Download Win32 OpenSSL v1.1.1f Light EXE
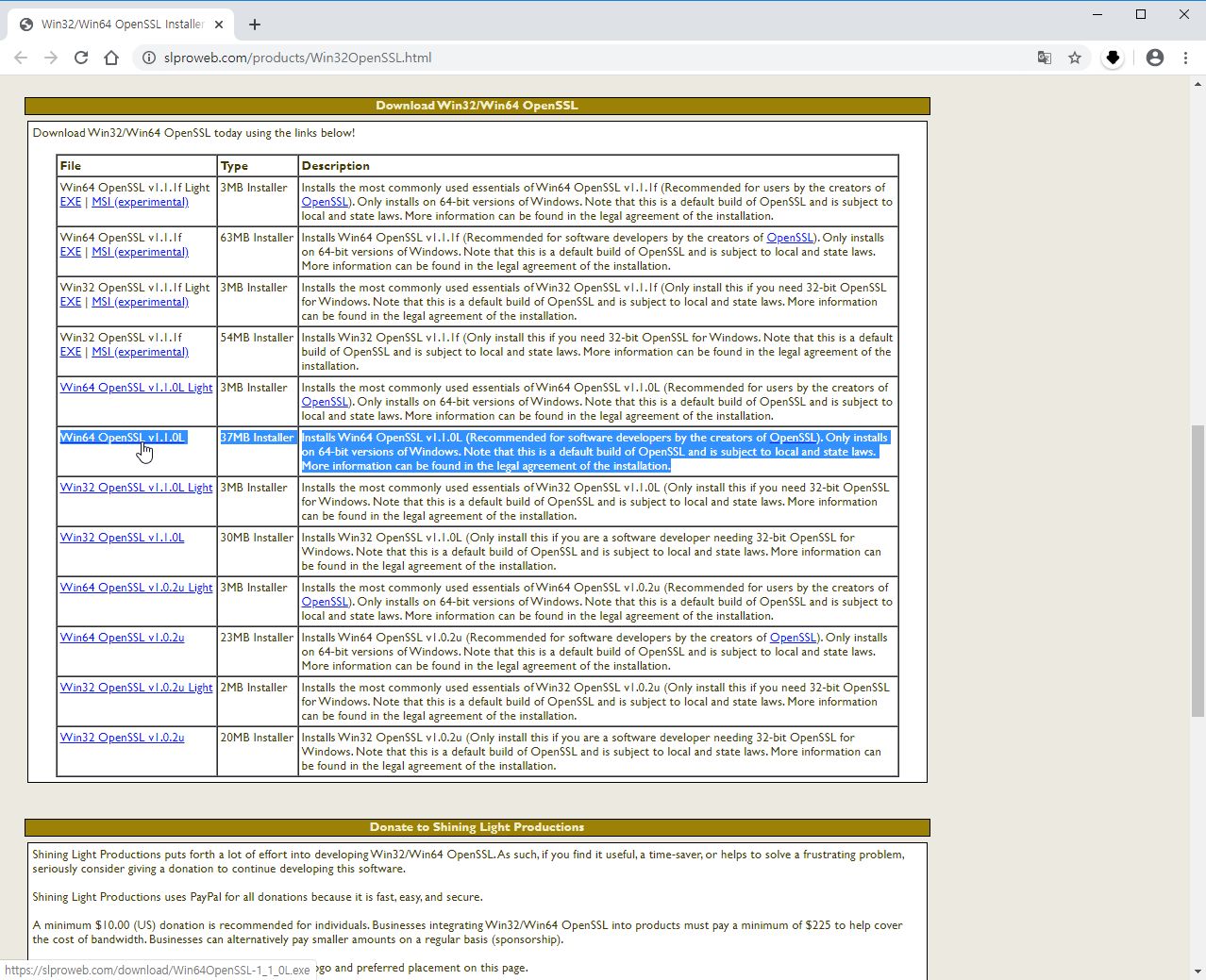The image size is (1206, 980). click(x=71, y=302)
